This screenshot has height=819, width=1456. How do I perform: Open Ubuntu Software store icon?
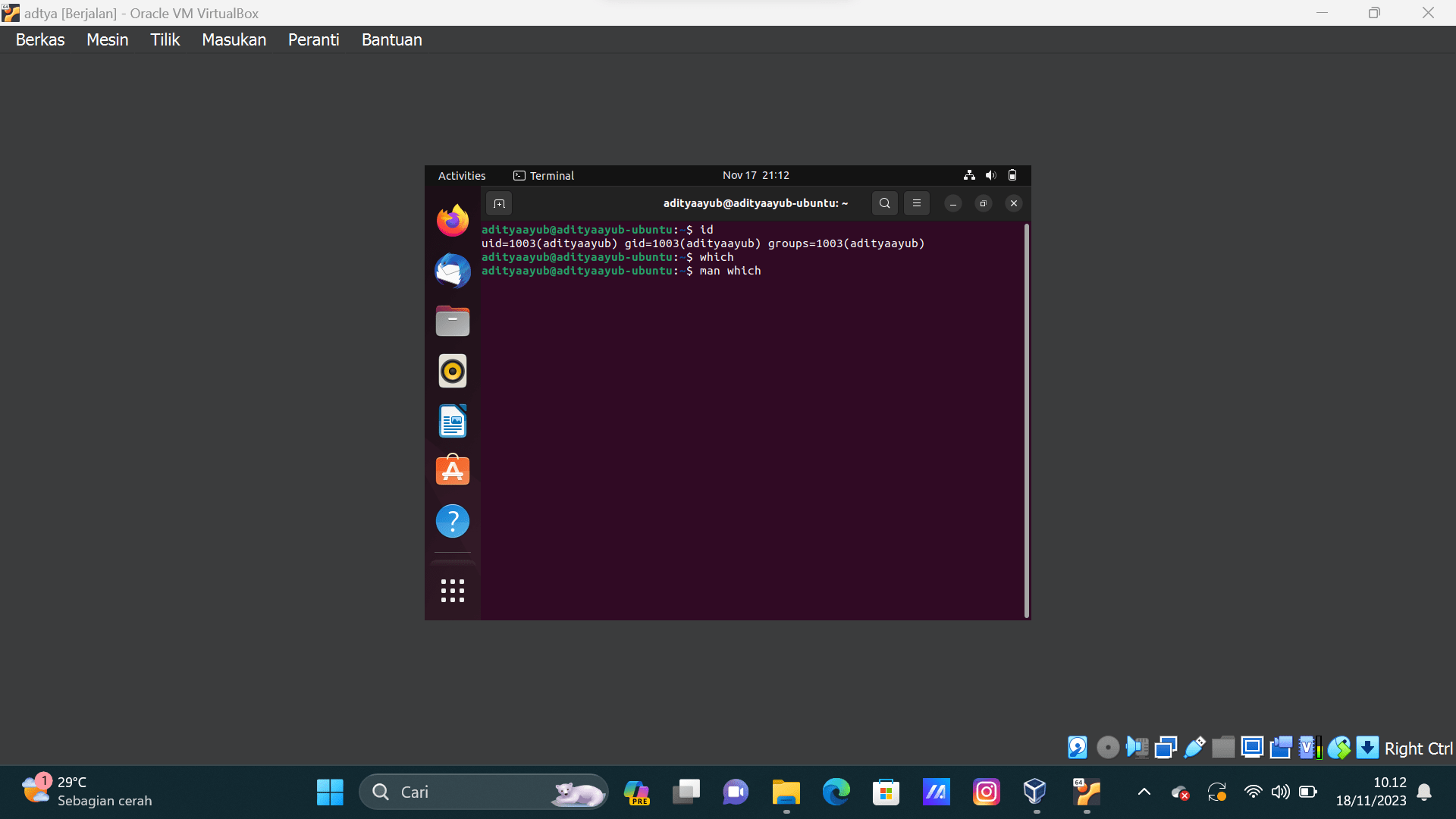tap(453, 470)
